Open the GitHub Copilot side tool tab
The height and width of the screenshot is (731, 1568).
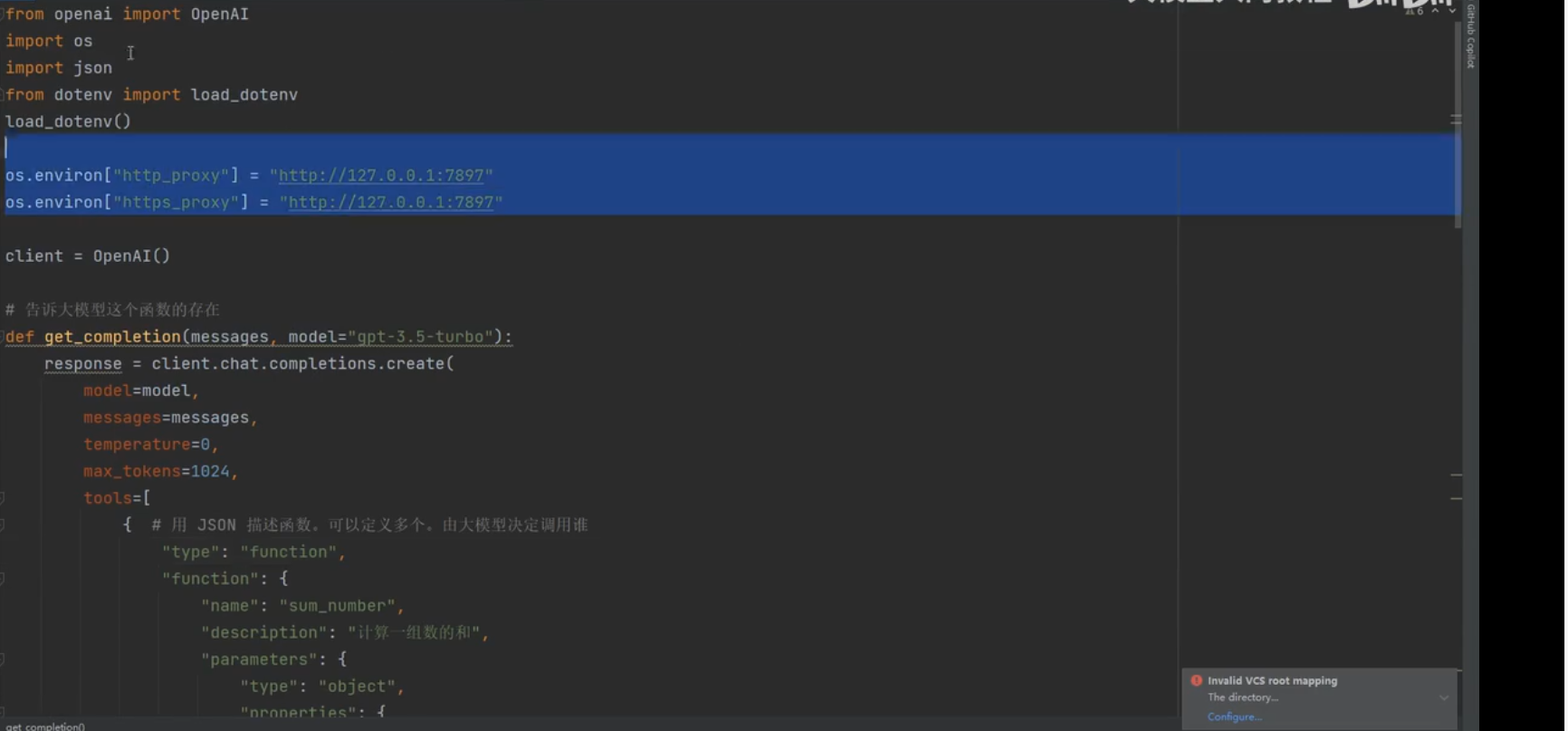click(x=1470, y=36)
